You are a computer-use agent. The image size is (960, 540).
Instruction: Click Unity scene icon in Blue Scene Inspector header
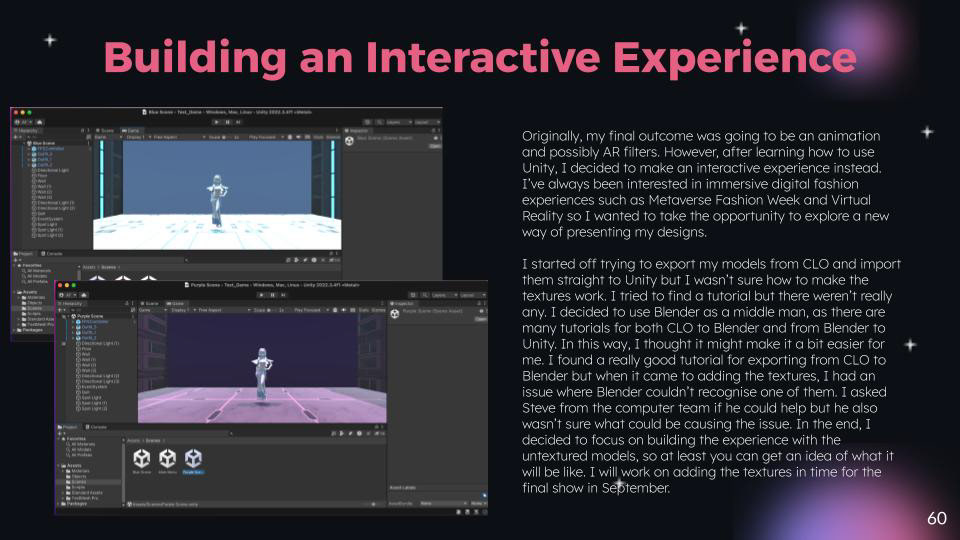click(x=349, y=141)
